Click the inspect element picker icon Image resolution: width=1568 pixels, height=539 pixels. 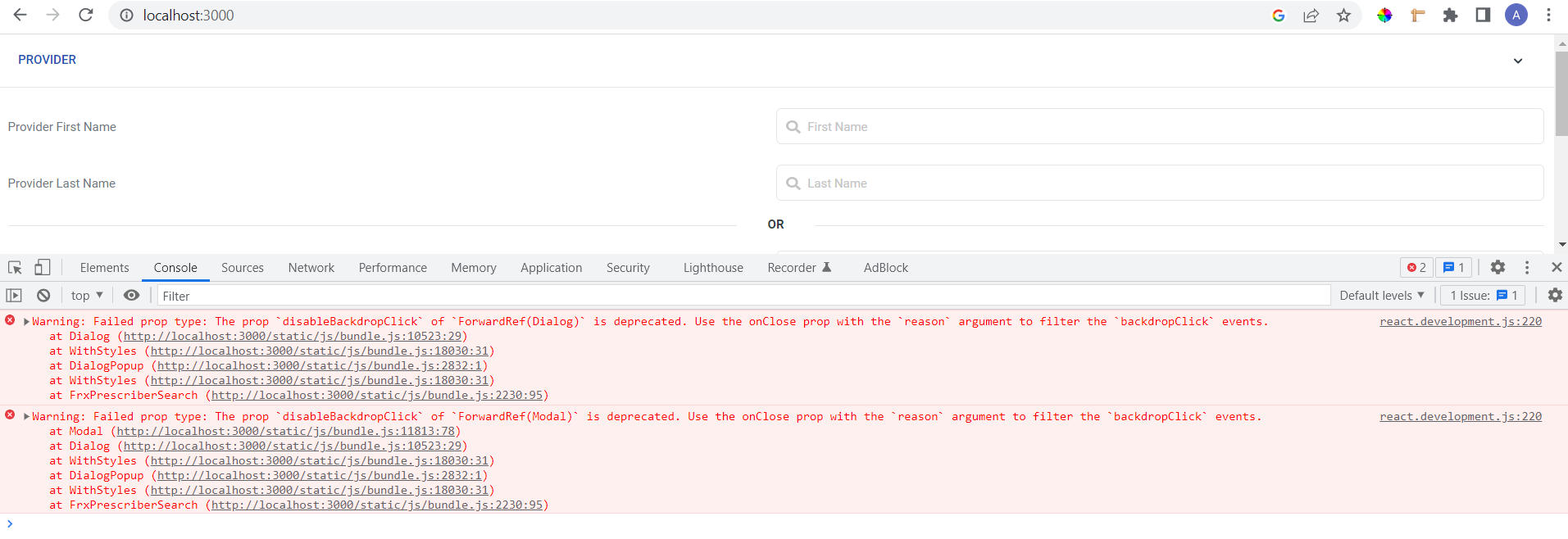pos(15,268)
